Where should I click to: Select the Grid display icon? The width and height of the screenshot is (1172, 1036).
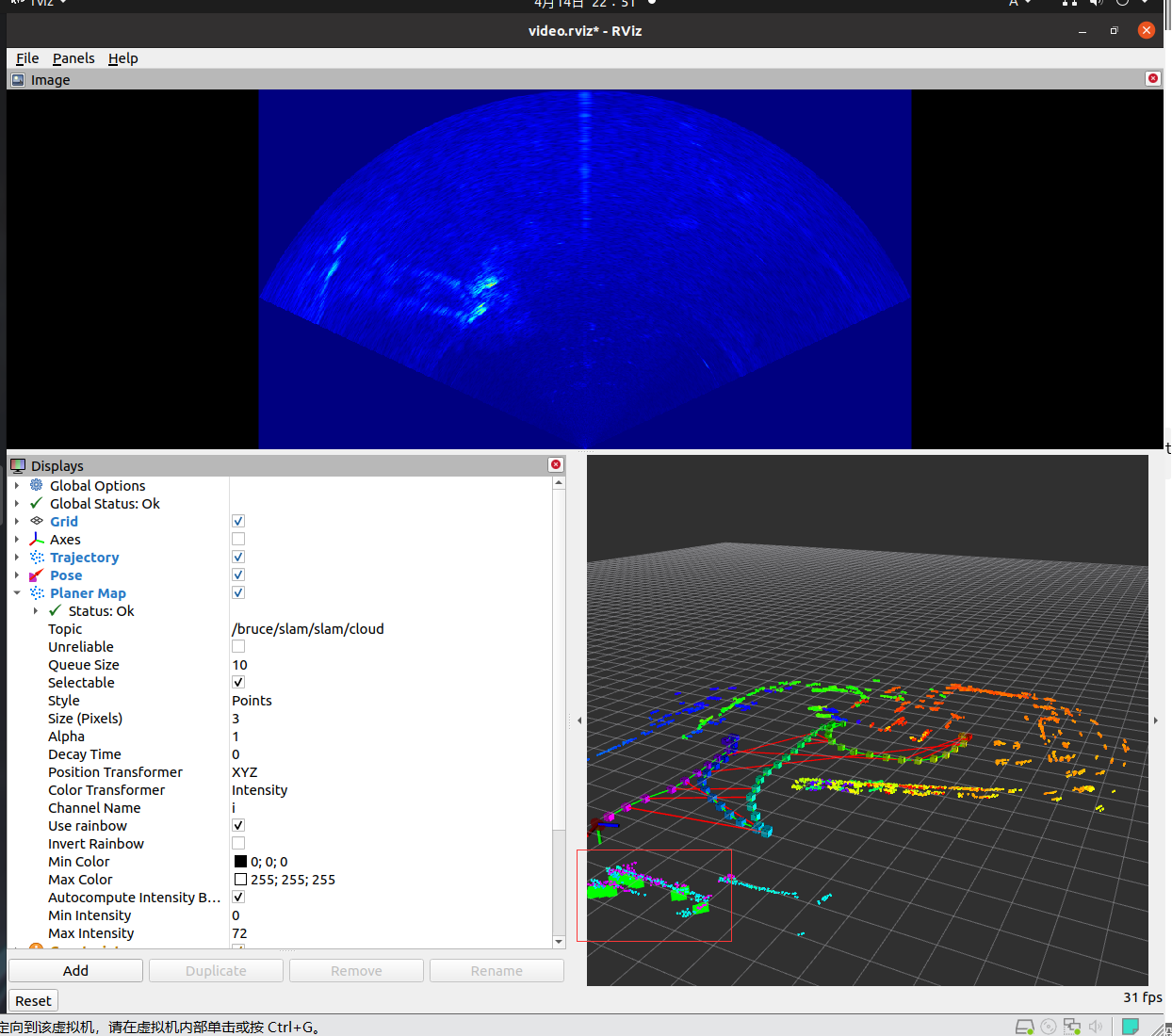coord(37,521)
